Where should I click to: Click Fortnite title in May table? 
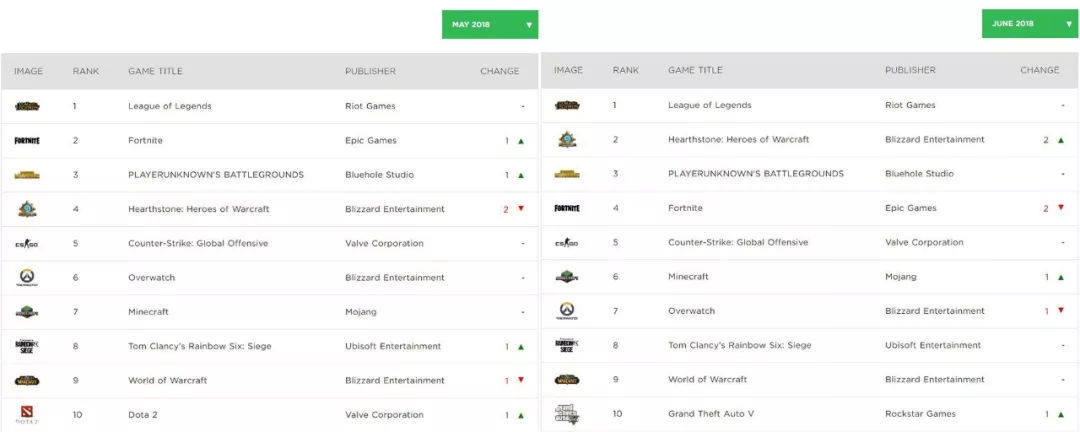pos(145,141)
